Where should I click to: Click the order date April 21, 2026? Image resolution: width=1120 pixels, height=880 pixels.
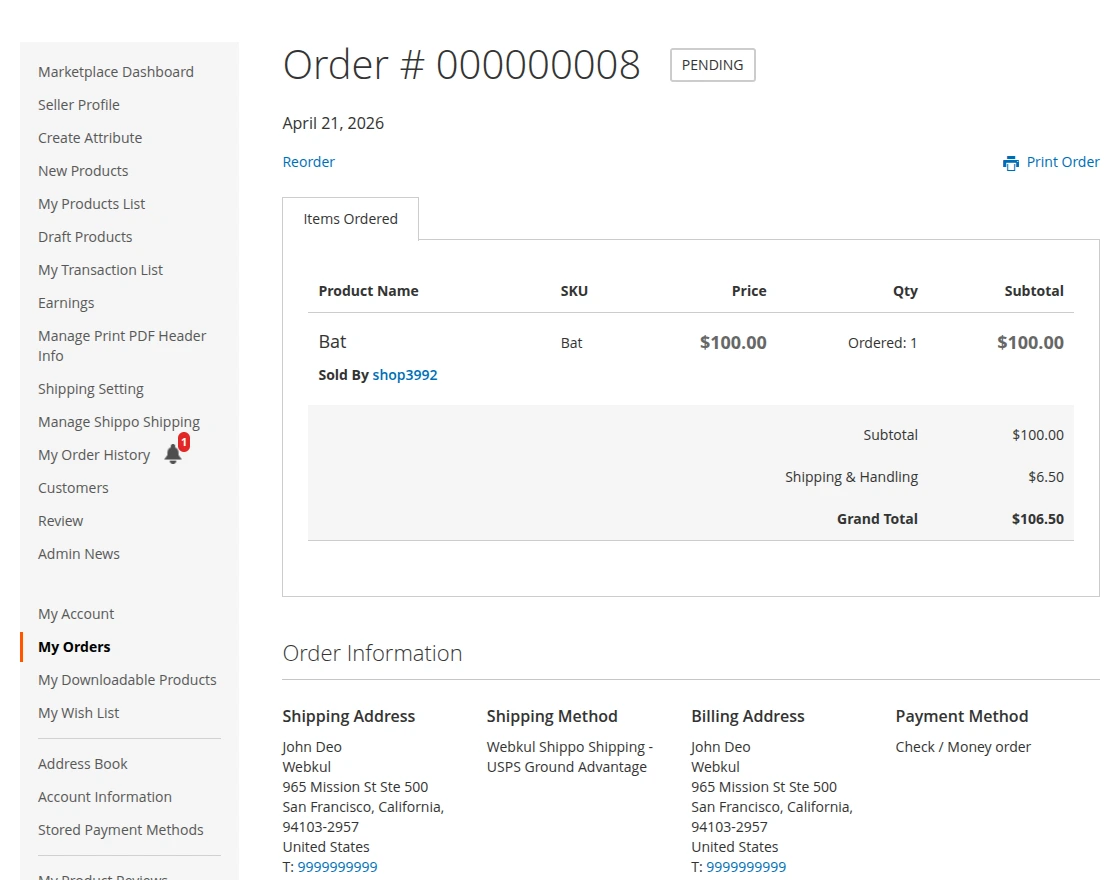click(x=333, y=124)
